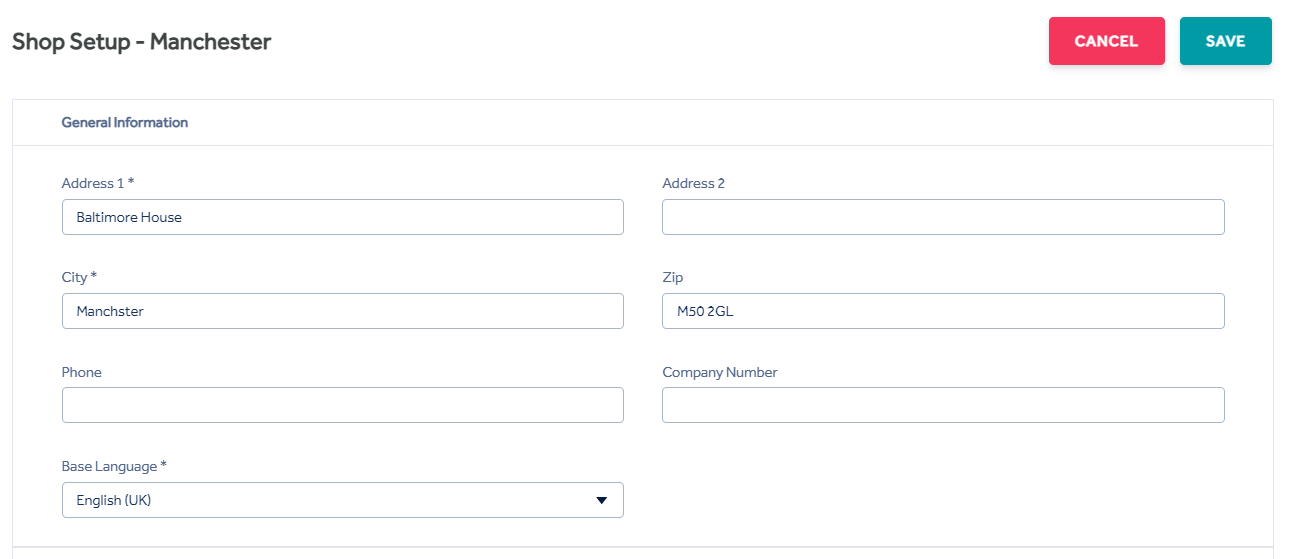1311x559 pixels.
Task: Click the red CANCEL button
Action: [1106, 41]
